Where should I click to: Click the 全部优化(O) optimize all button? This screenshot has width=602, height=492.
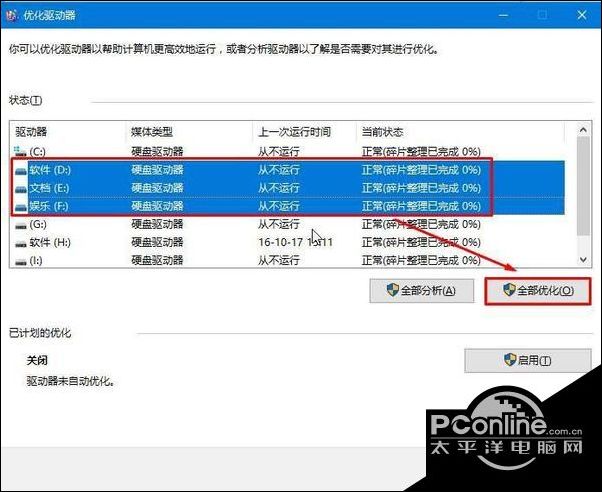tap(538, 291)
